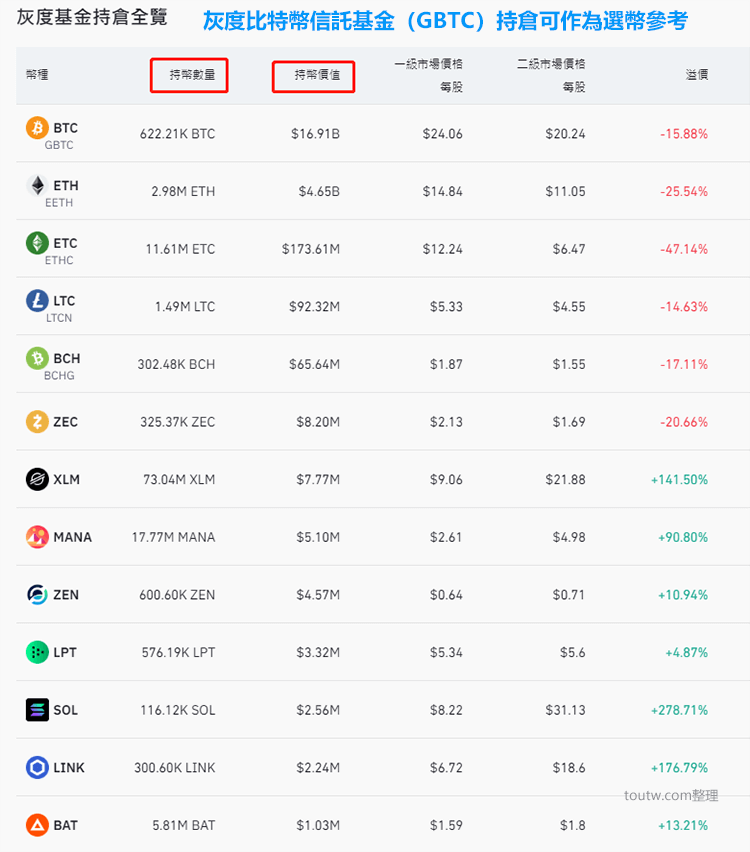Click the 幣種 column header
This screenshot has height=852, width=750.
click(x=37, y=74)
